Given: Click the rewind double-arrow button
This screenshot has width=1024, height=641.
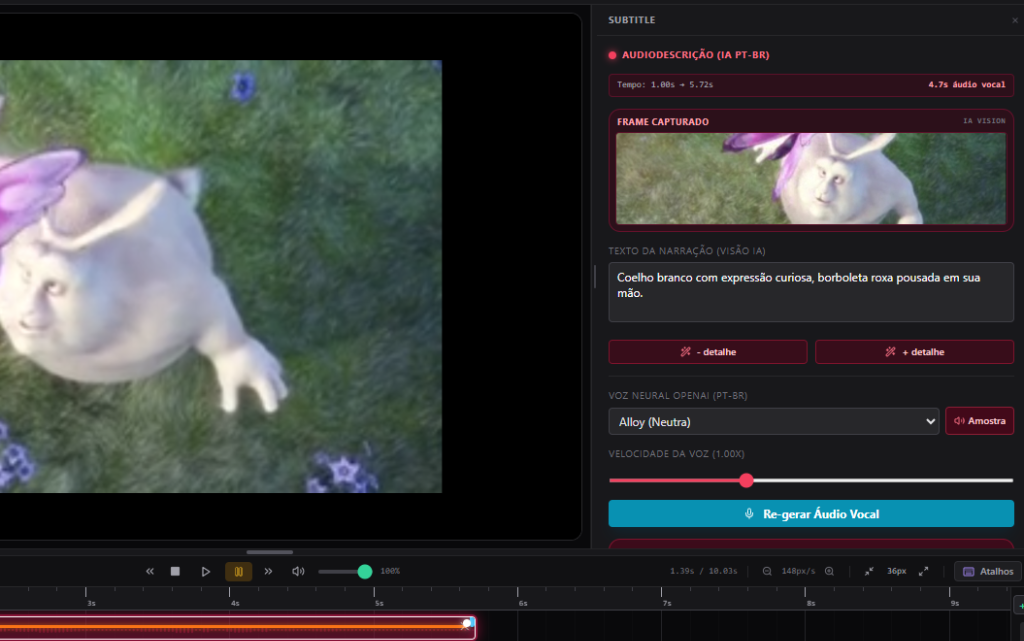Looking at the screenshot, I should pos(150,571).
